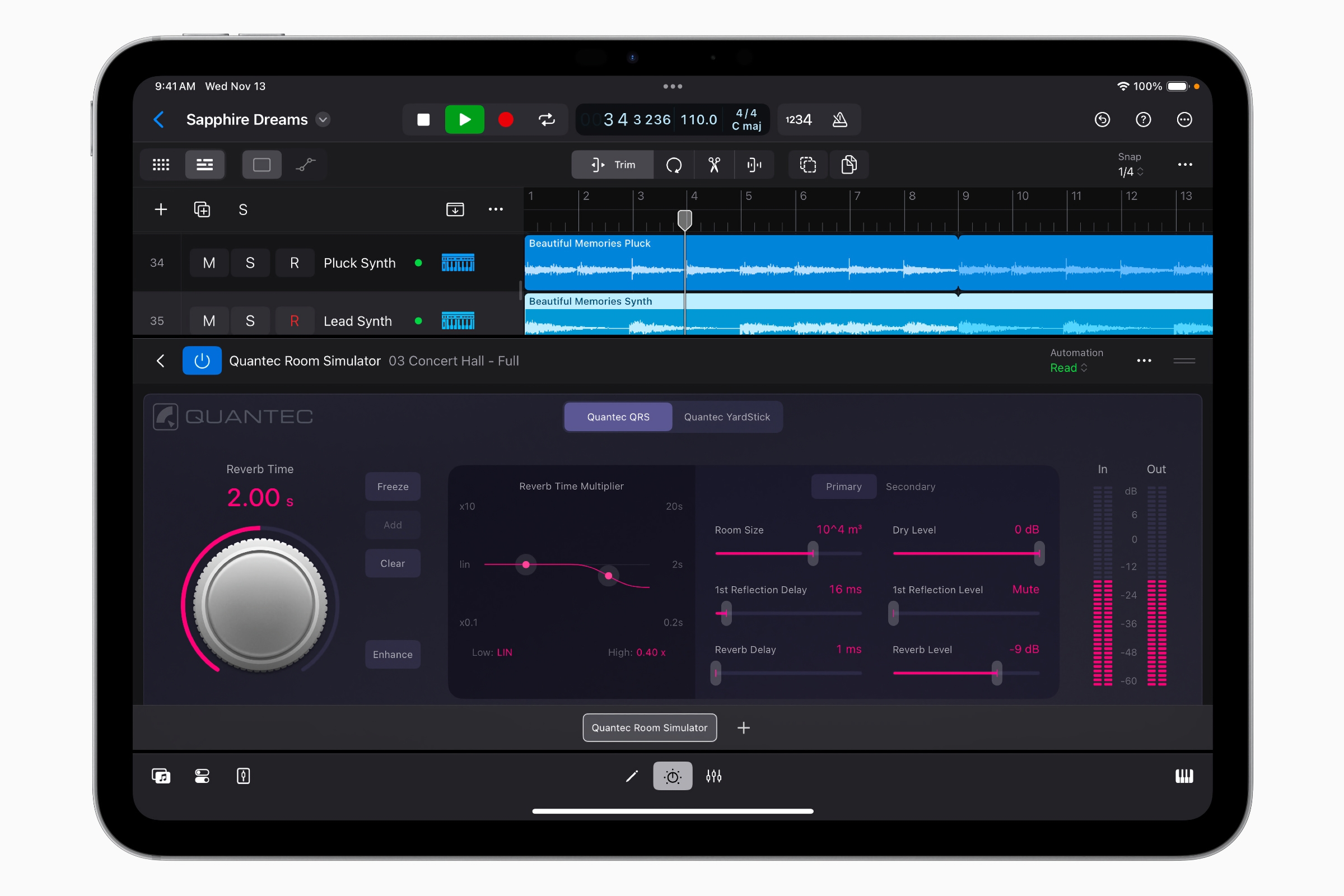Toggle the Quantec Room Simulator power button

click(202, 361)
